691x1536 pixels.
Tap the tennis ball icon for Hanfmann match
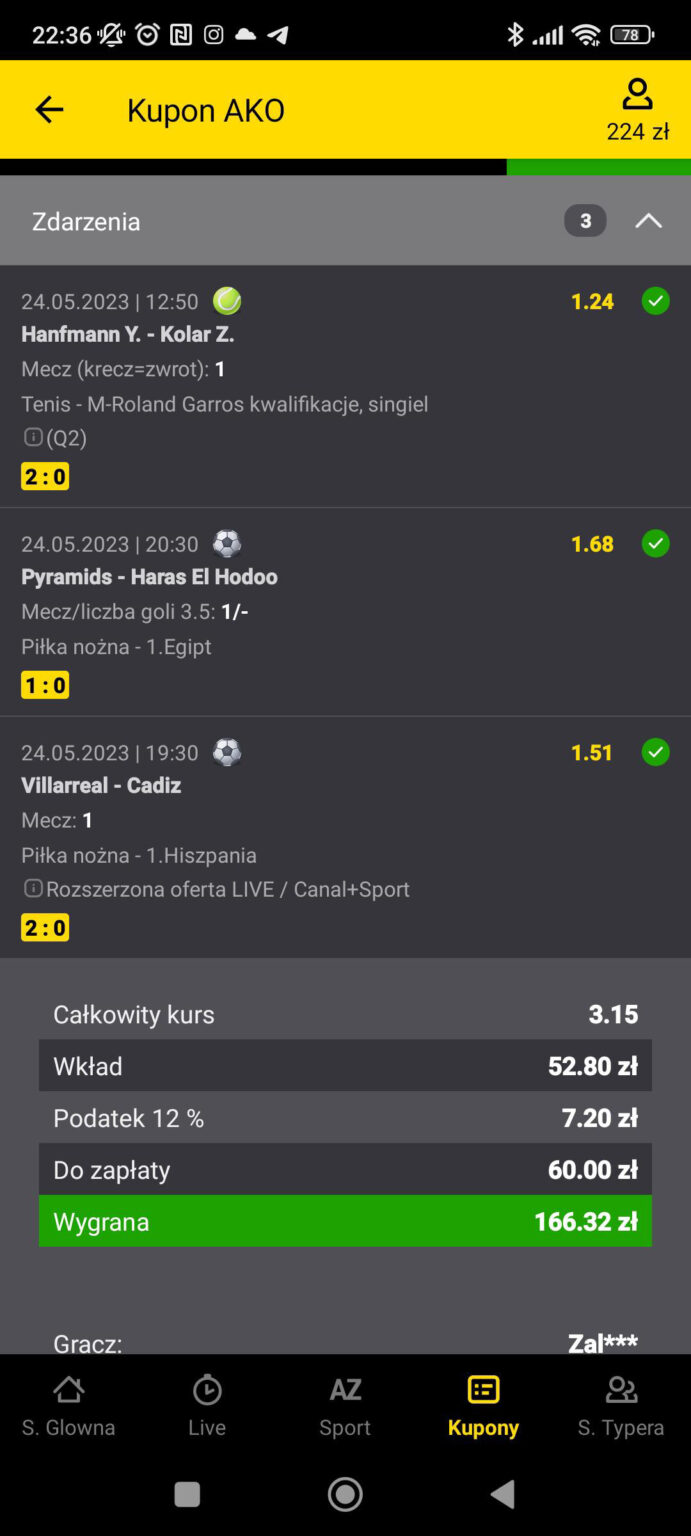(227, 301)
